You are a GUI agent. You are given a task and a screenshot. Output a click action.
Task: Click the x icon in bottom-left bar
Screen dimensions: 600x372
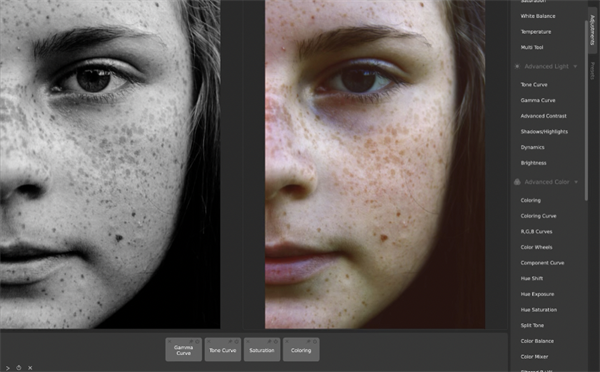click(x=30, y=368)
